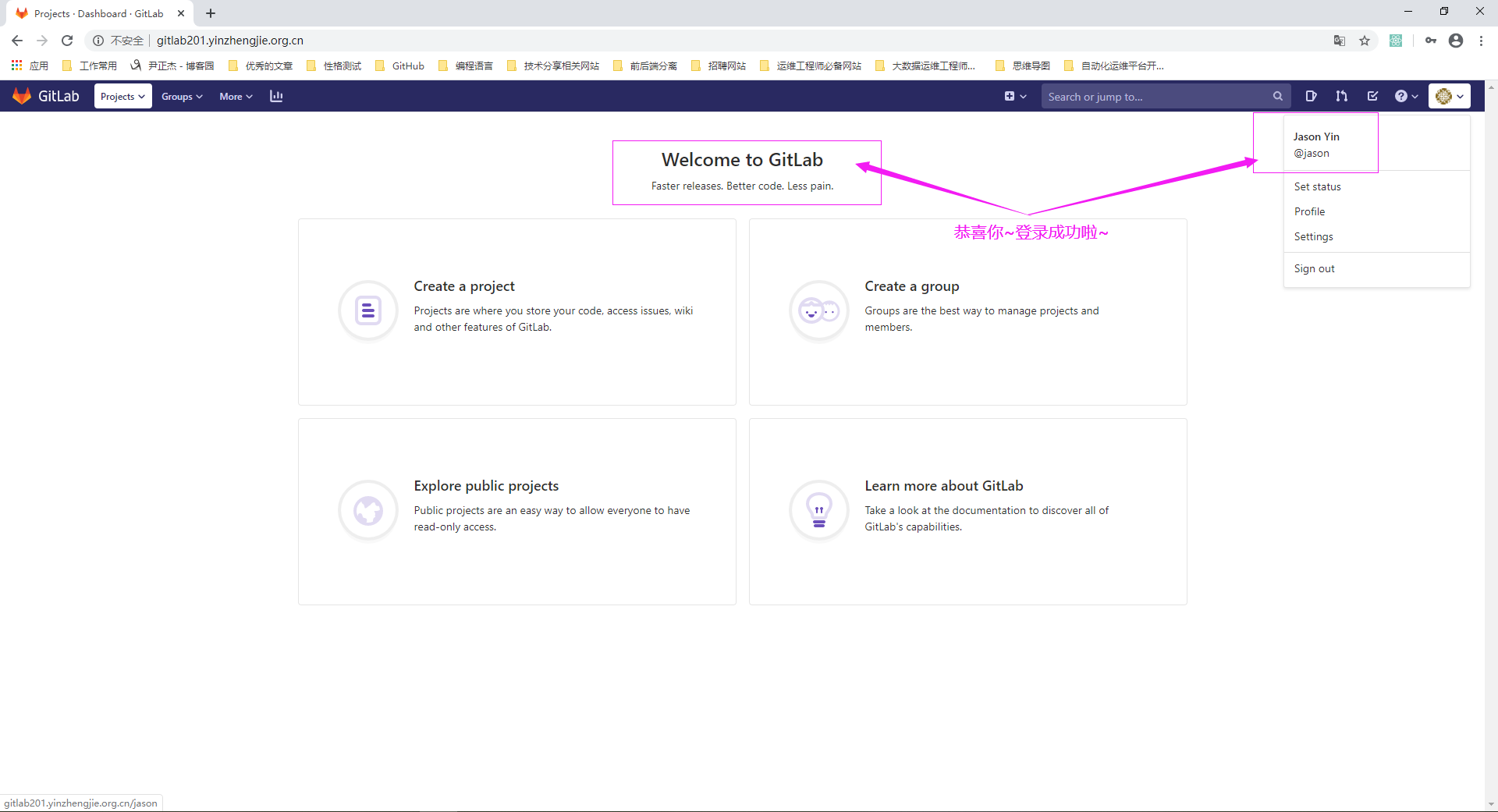Open the Chrome three-dot menu
Image resolution: width=1498 pixels, height=812 pixels.
click(1481, 41)
